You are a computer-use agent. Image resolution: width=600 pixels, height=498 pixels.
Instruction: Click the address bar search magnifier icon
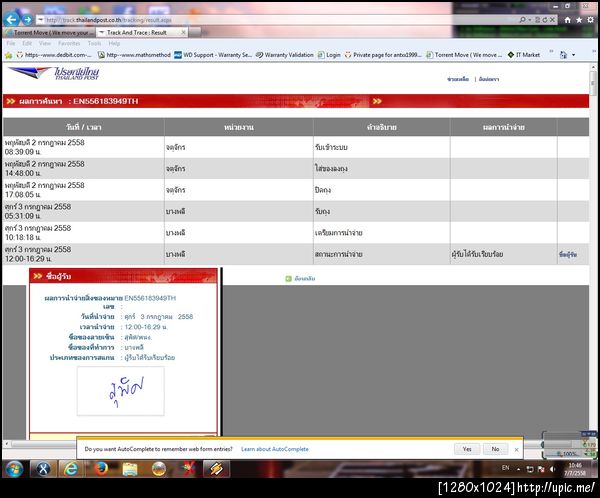point(522,20)
